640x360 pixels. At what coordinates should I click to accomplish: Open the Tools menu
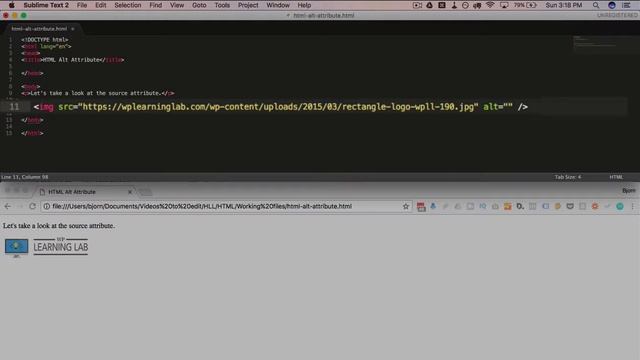pos(222,5)
